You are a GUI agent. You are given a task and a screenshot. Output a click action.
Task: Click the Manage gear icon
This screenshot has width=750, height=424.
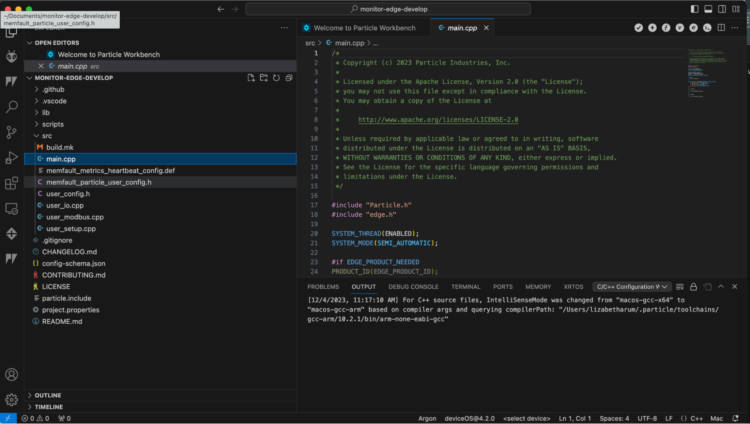tap(11, 399)
